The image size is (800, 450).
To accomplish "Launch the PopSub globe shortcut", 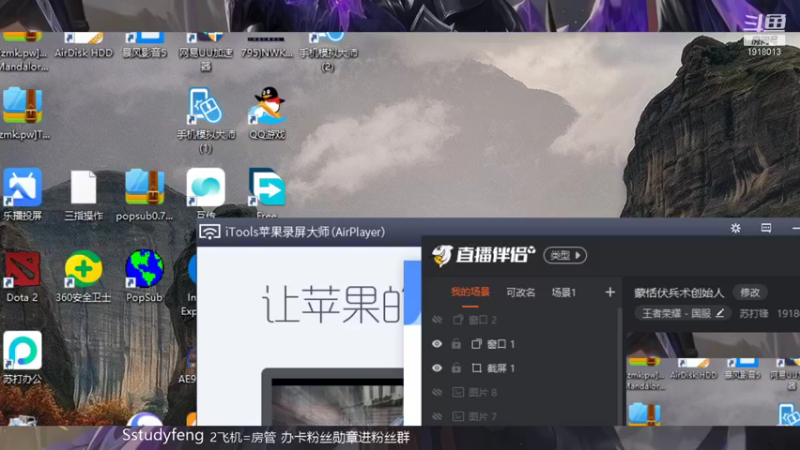I will pyautogui.click(x=144, y=276).
